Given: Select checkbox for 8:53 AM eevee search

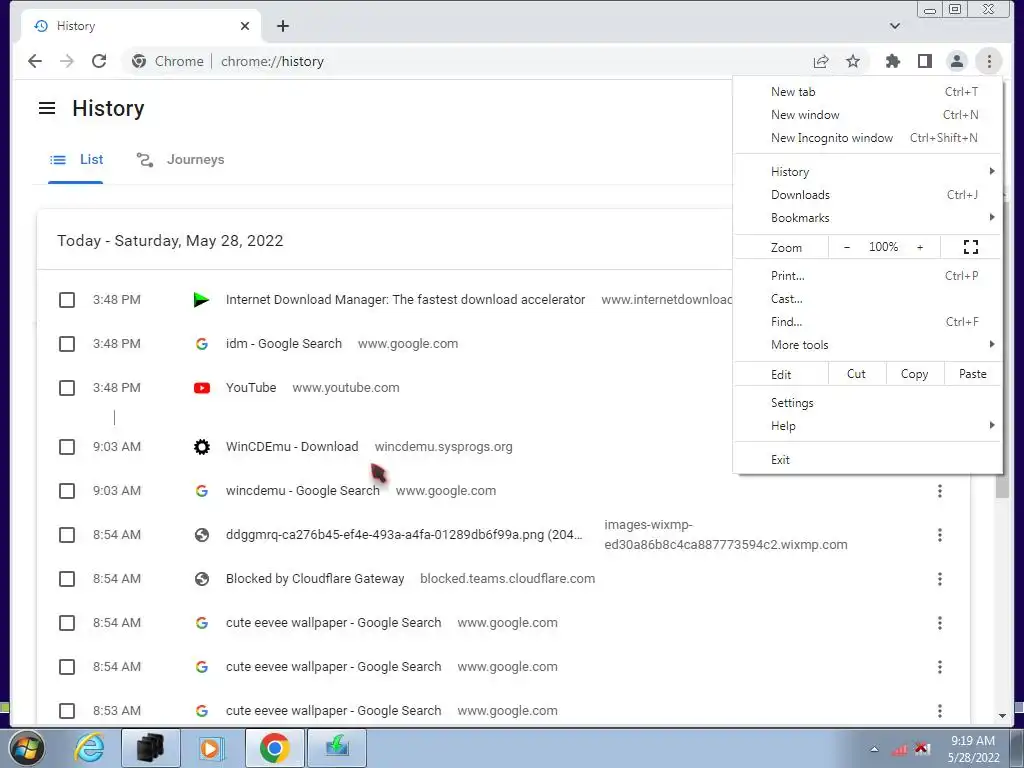Looking at the screenshot, I should [67, 711].
